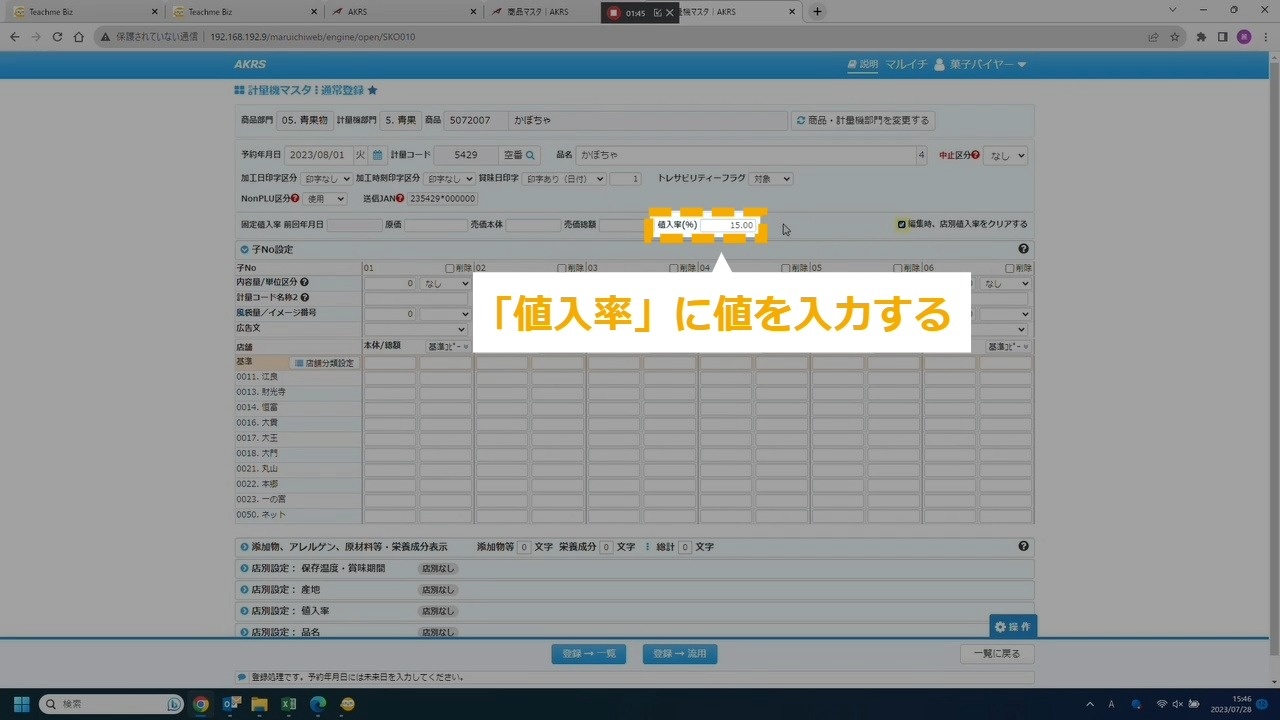Image resolution: width=1280 pixels, height=720 pixels.
Task: Click the help icon beside 送信JAN
Action: pyautogui.click(x=399, y=198)
